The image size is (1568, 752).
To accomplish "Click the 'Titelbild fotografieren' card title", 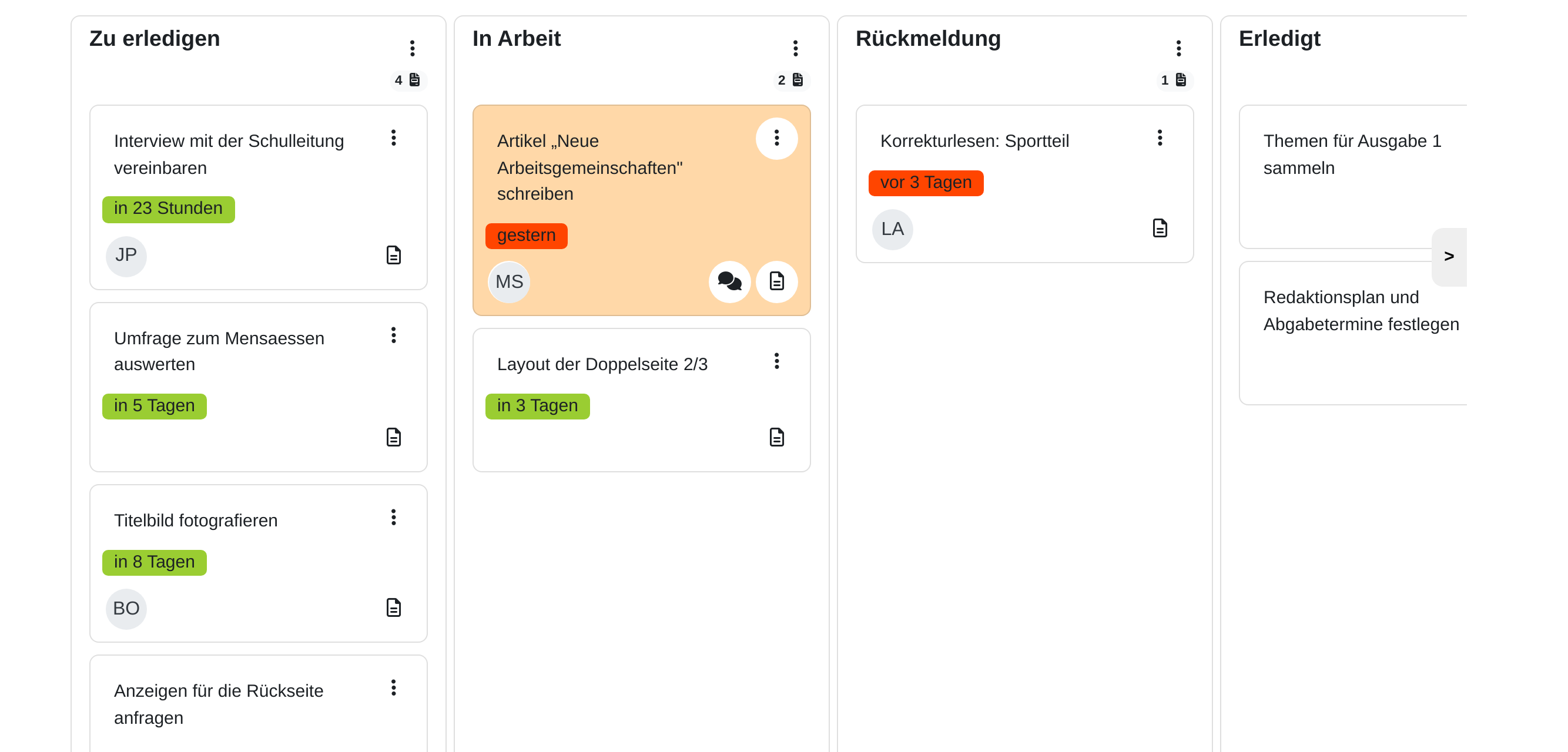I will 195,521.
